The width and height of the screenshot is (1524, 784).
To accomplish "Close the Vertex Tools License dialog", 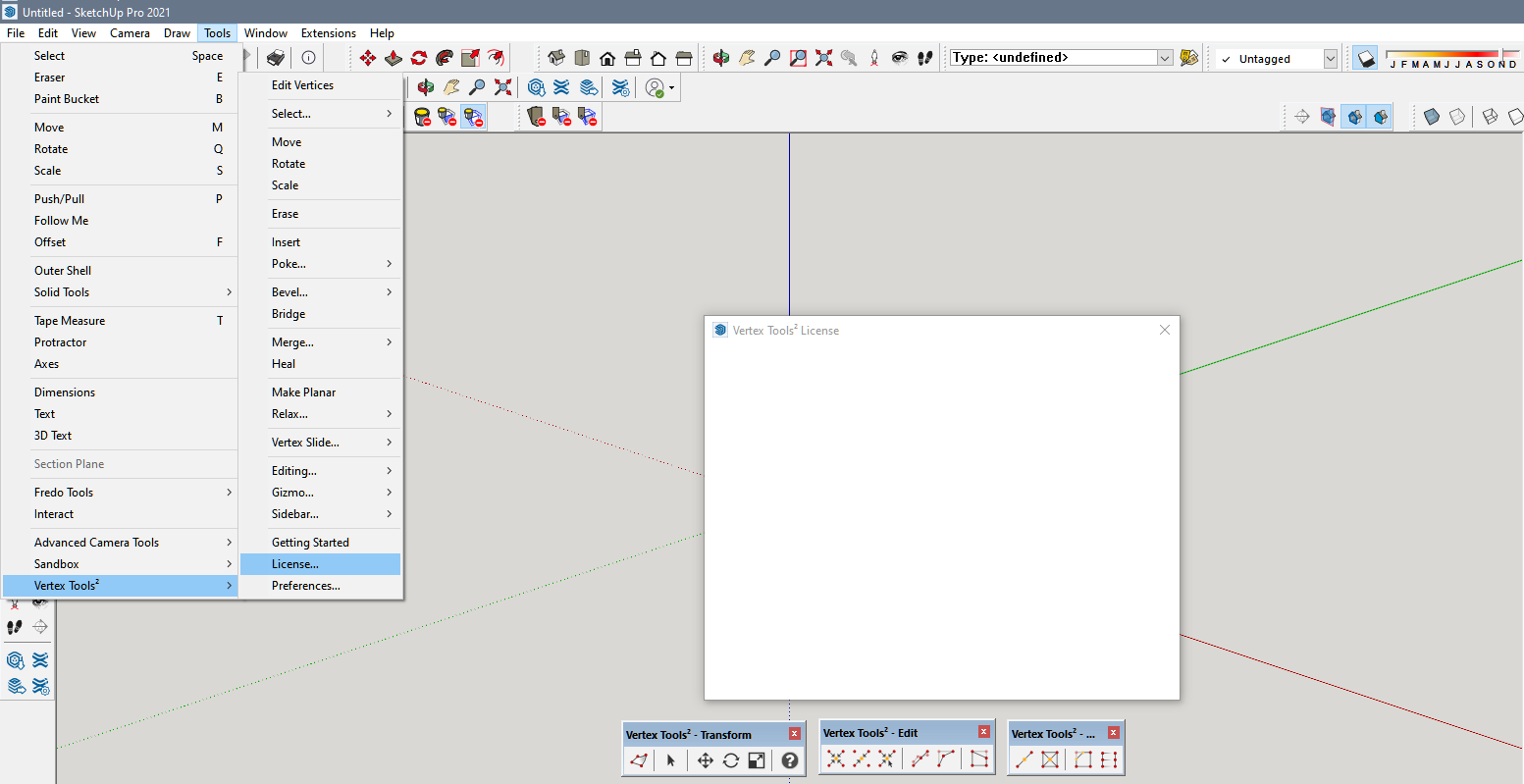I will [x=1165, y=330].
